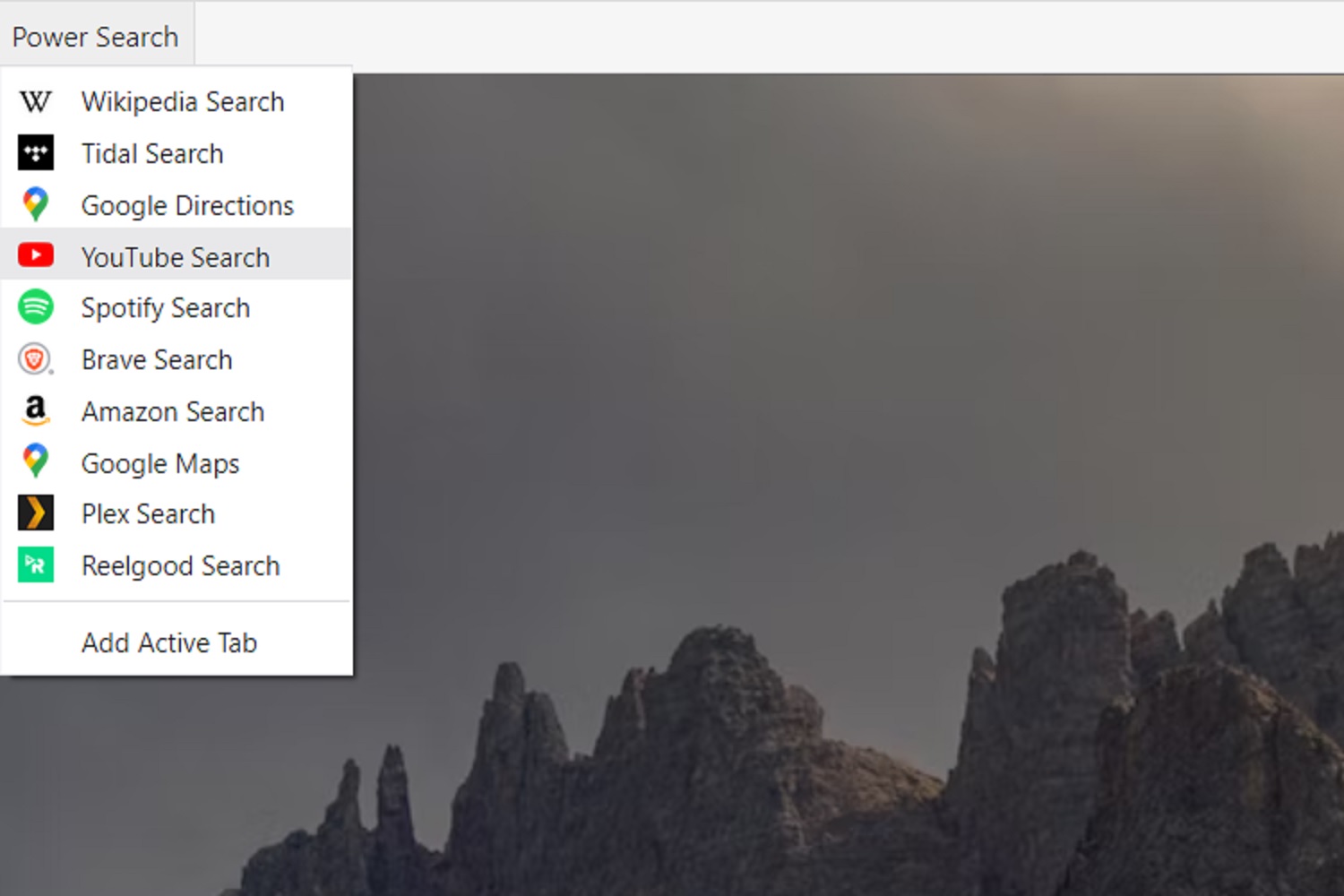Click the YouTube play button icon

coord(35,255)
